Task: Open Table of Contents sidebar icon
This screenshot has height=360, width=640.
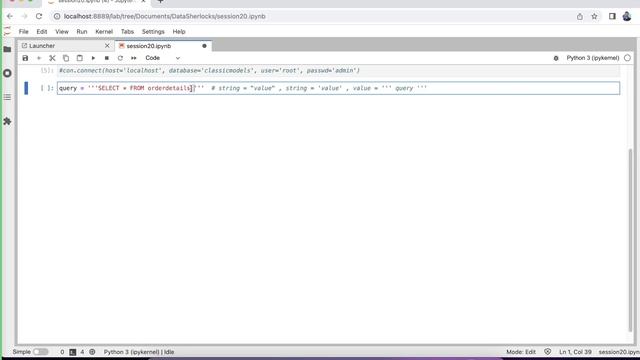Action: pos(7,97)
